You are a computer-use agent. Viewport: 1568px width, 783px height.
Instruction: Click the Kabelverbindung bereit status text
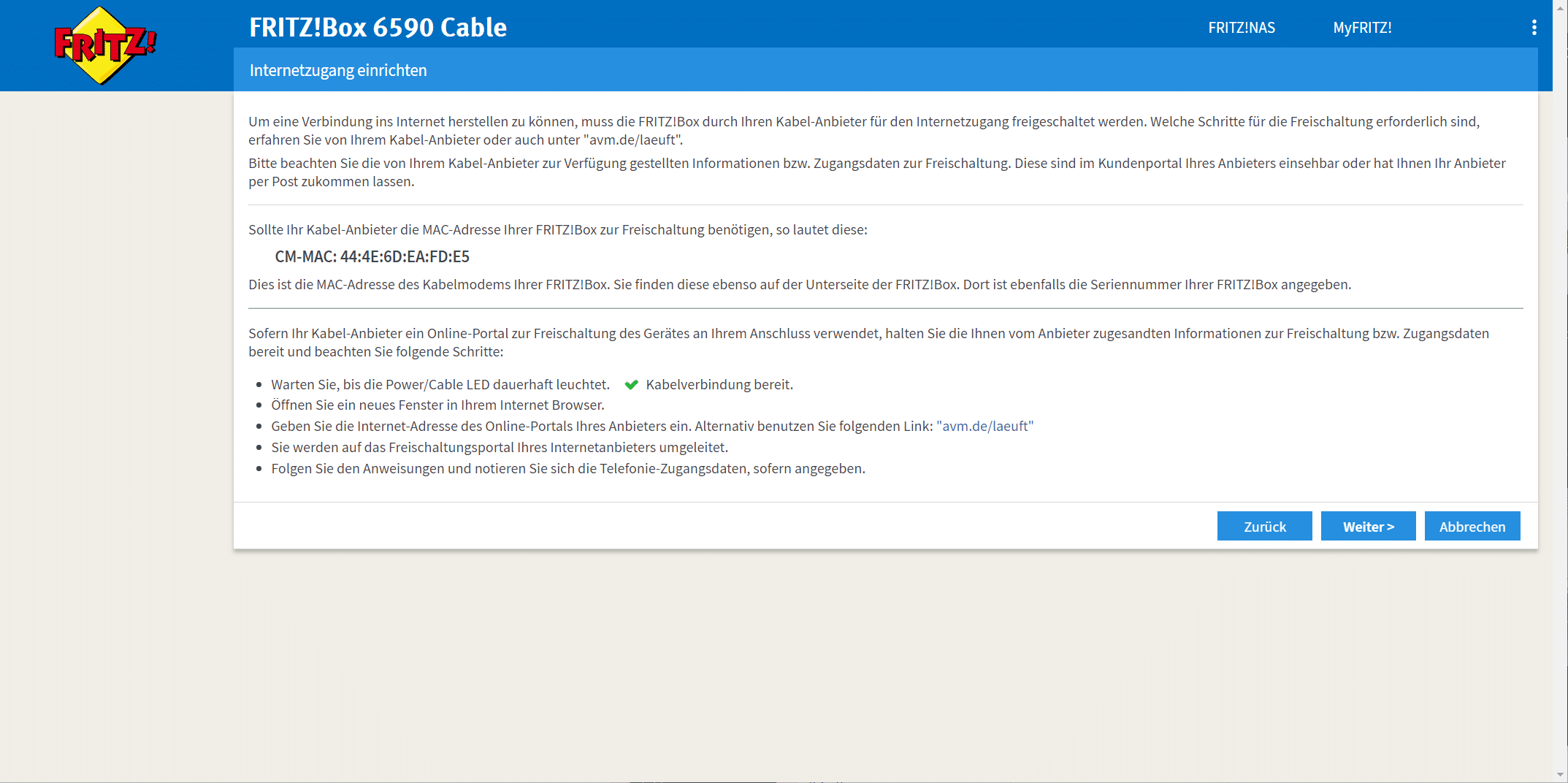click(719, 385)
